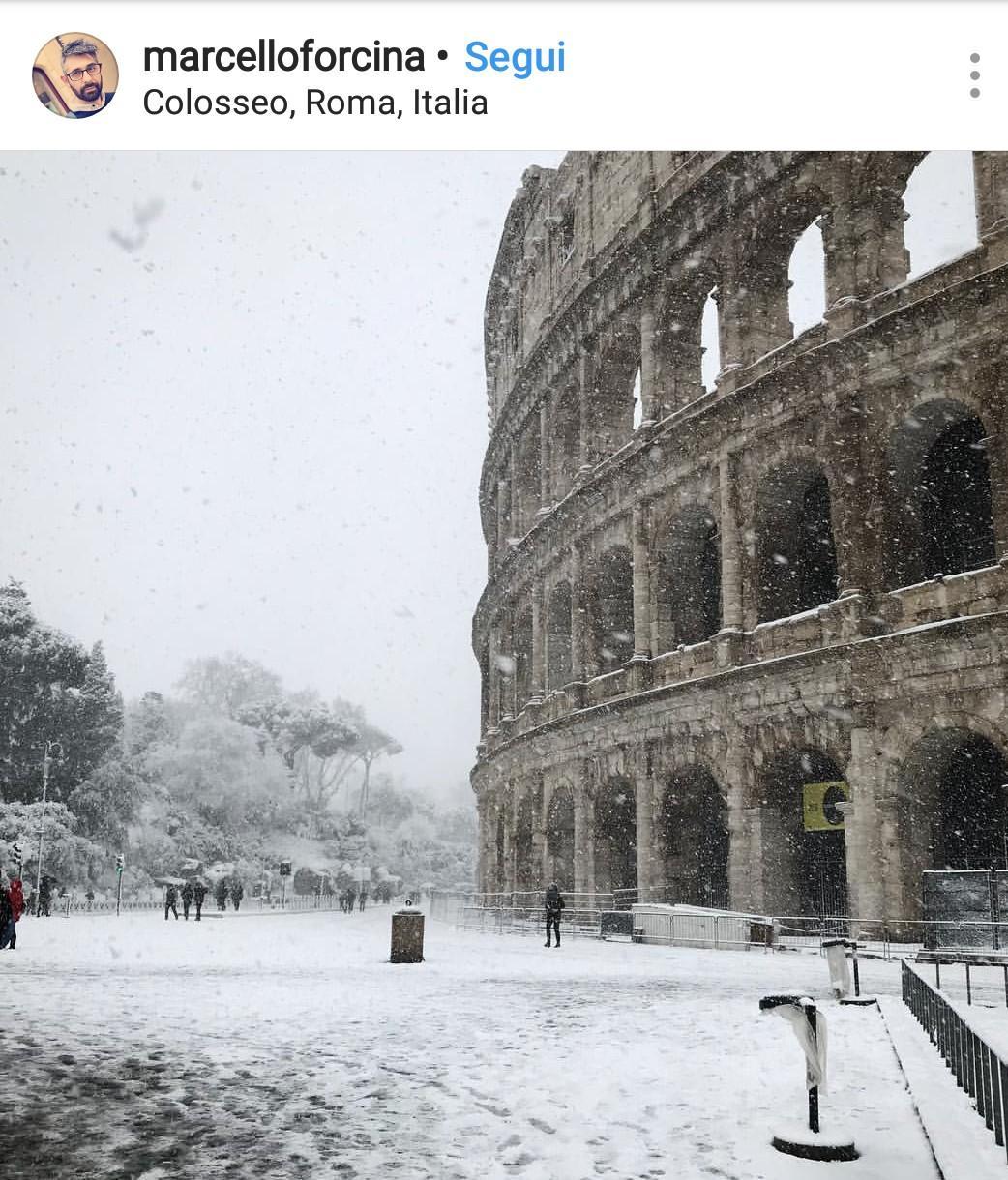Image resolution: width=1008 pixels, height=1180 pixels.
Task: Open marcelloforcina's profile avatar
Action: (x=75, y=75)
